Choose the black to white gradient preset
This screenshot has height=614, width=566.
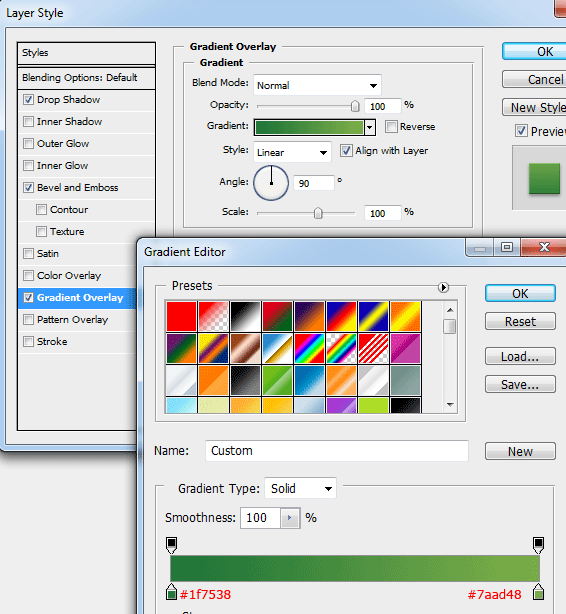point(245,316)
